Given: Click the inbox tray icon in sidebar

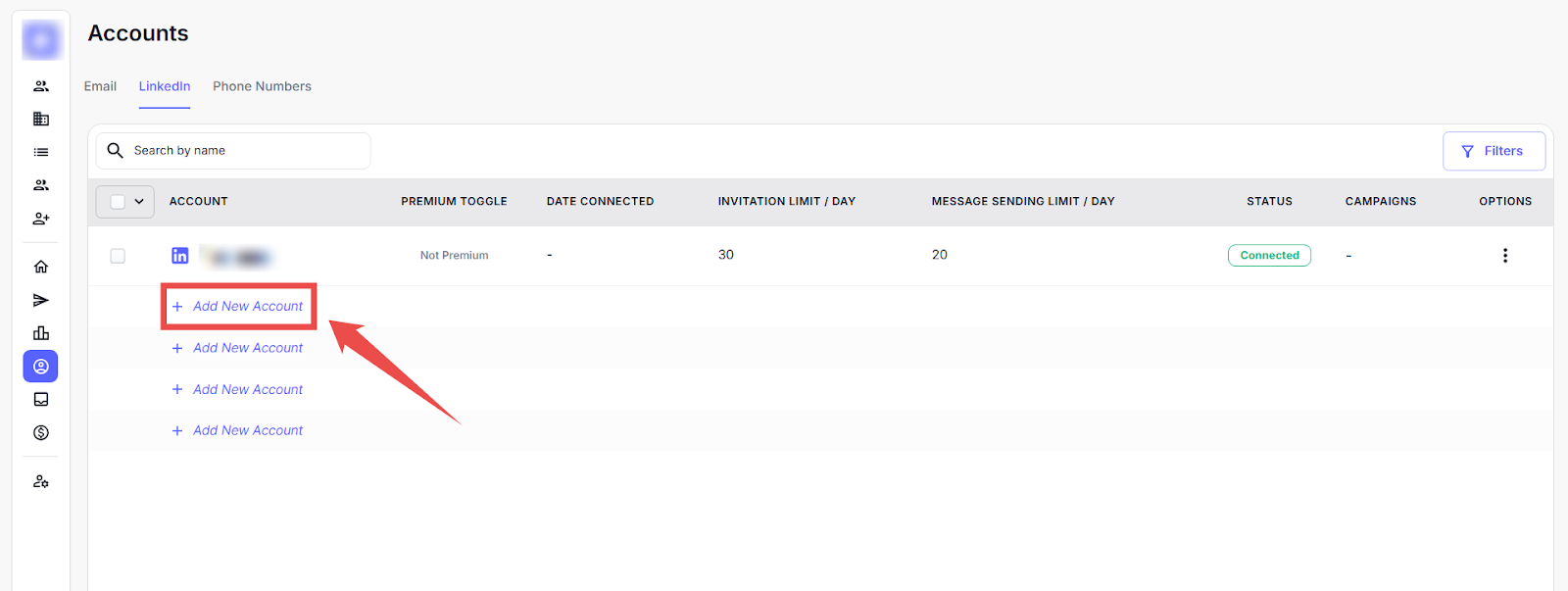Looking at the screenshot, I should click(x=41, y=400).
